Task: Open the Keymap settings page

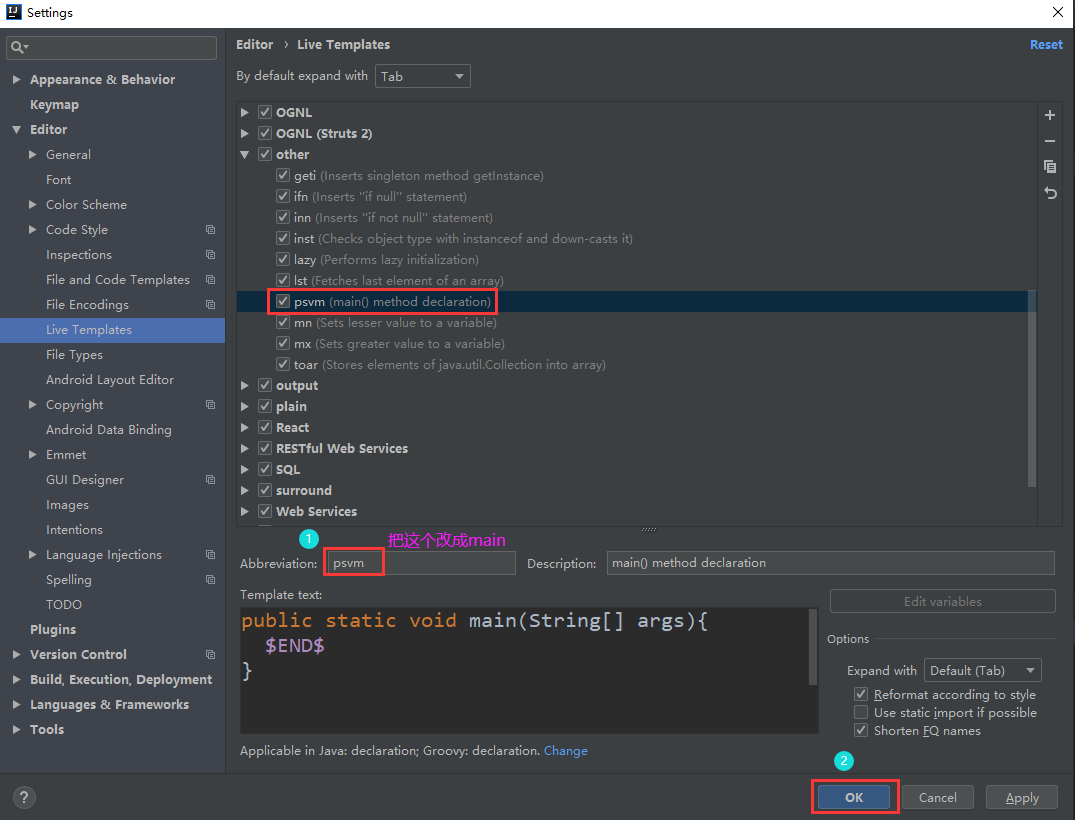Action: pos(54,105)
